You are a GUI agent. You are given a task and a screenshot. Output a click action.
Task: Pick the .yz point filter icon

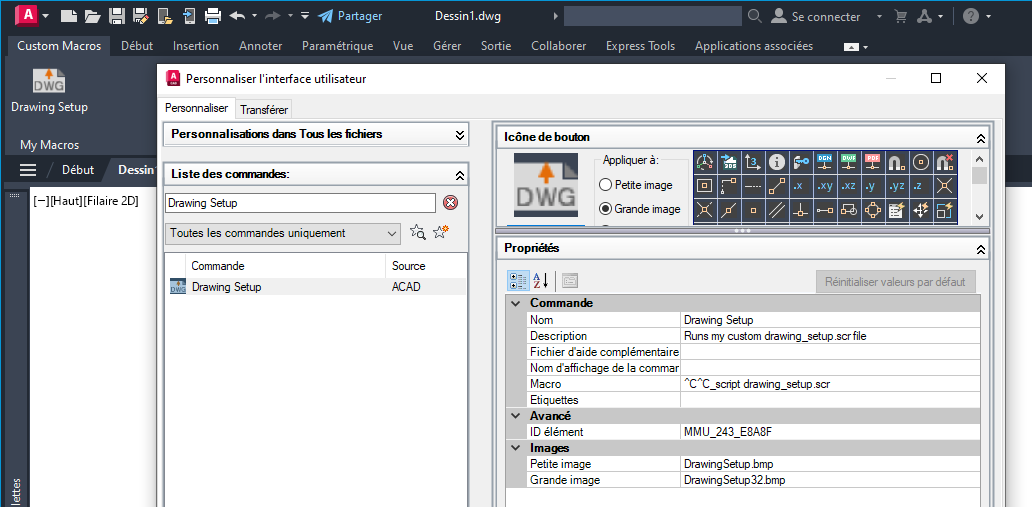[x=896, y=186]
